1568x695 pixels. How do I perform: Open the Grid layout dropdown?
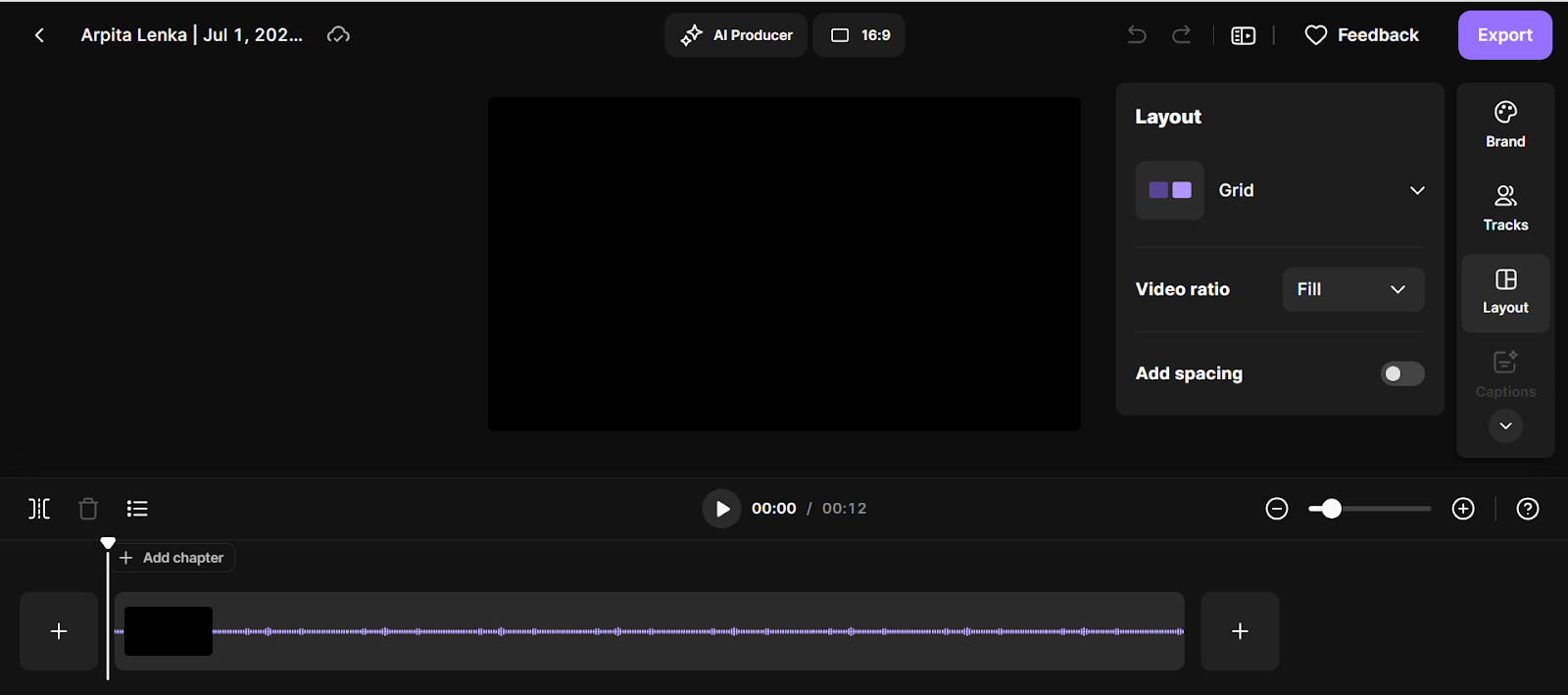click(1280, 190)
